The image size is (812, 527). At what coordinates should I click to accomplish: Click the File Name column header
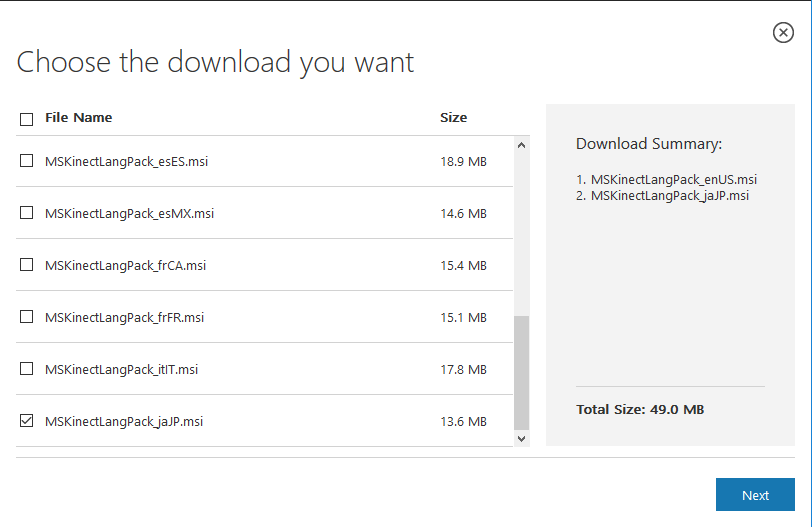79,118
